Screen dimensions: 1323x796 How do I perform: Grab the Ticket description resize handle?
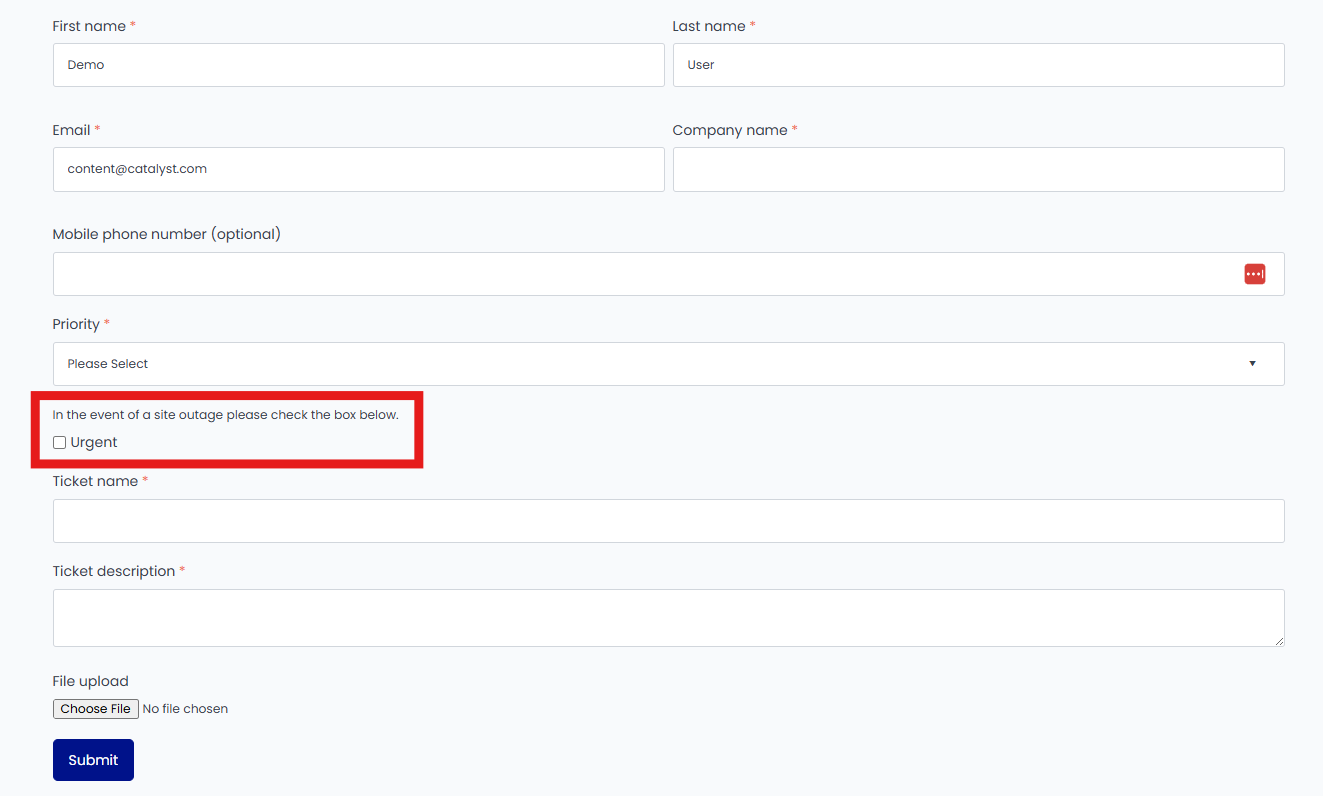1278,640
